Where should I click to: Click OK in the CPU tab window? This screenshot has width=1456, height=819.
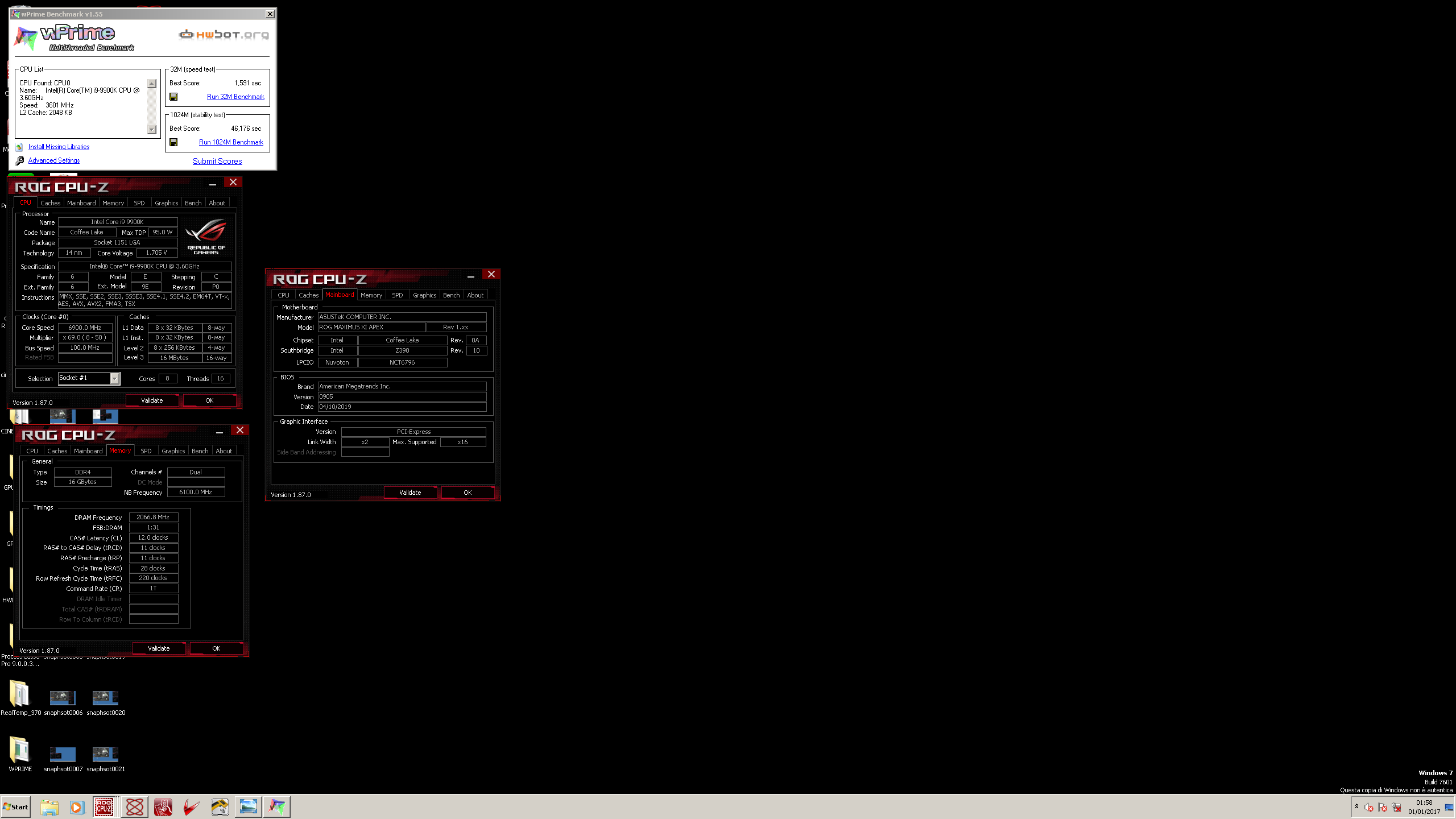[x=209, y=400]
